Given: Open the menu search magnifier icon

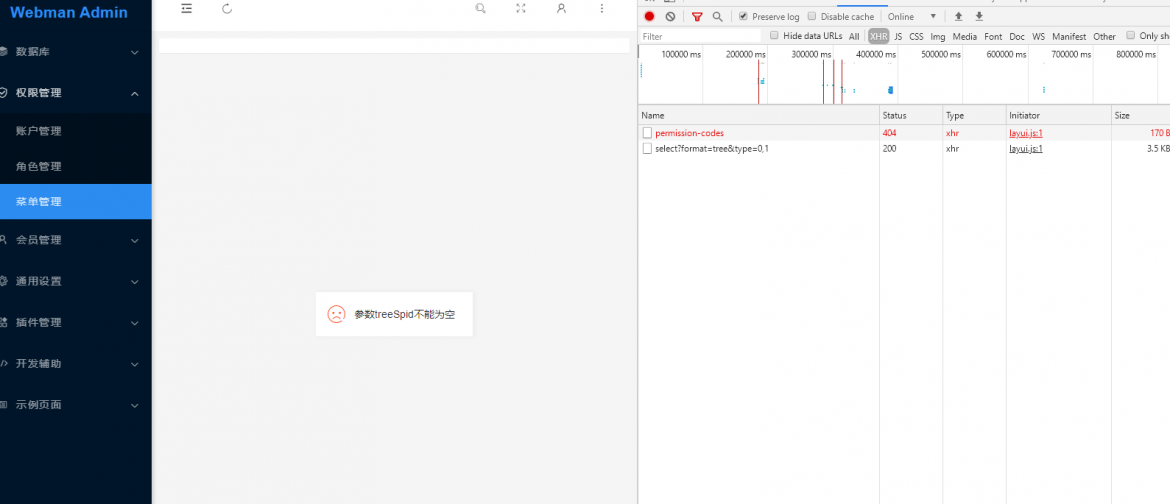Looking at the screenshot, I should coord(481,8).
